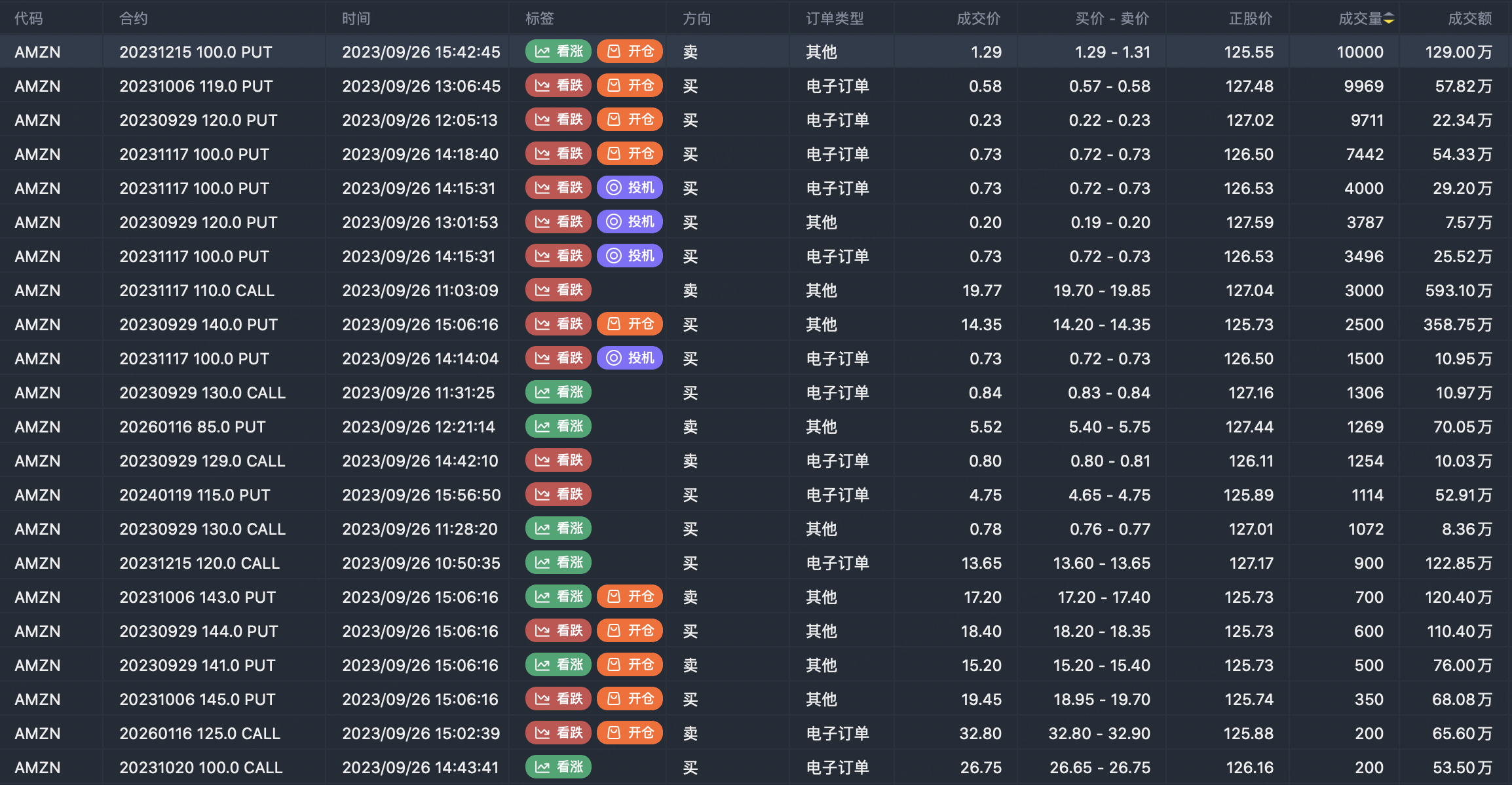Select contract 20231006 145.0 PUT
Viewport: 1512px width, 785px height.
[x=197, y=699]
